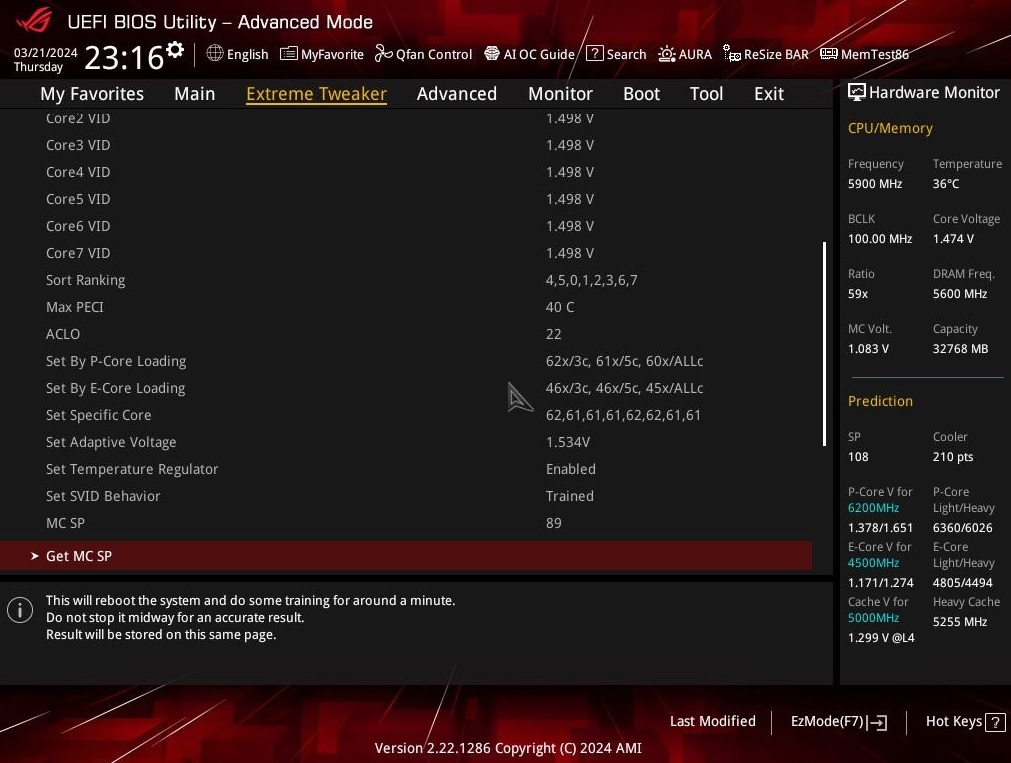Select the Max PECI row
Image resolution: width=1011 pixels, height=763 pixels.
406,307
